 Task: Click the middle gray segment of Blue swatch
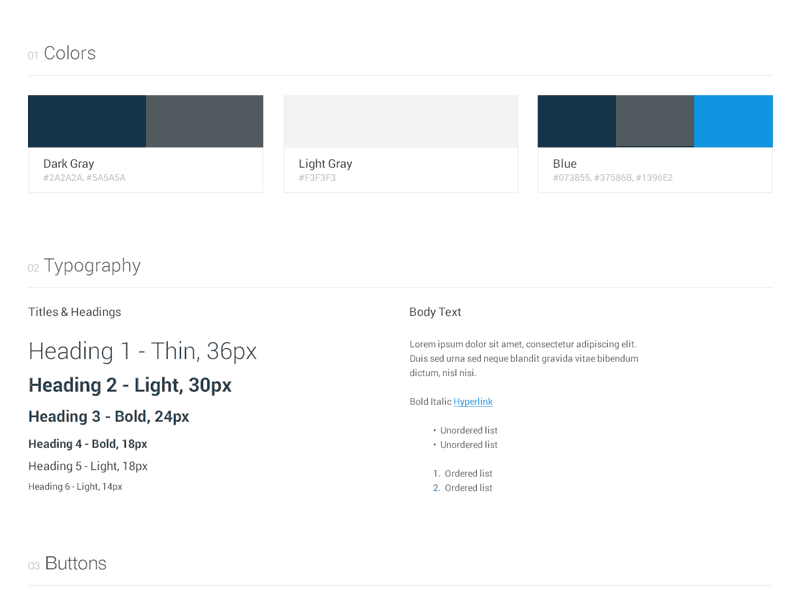coord(655,121)
